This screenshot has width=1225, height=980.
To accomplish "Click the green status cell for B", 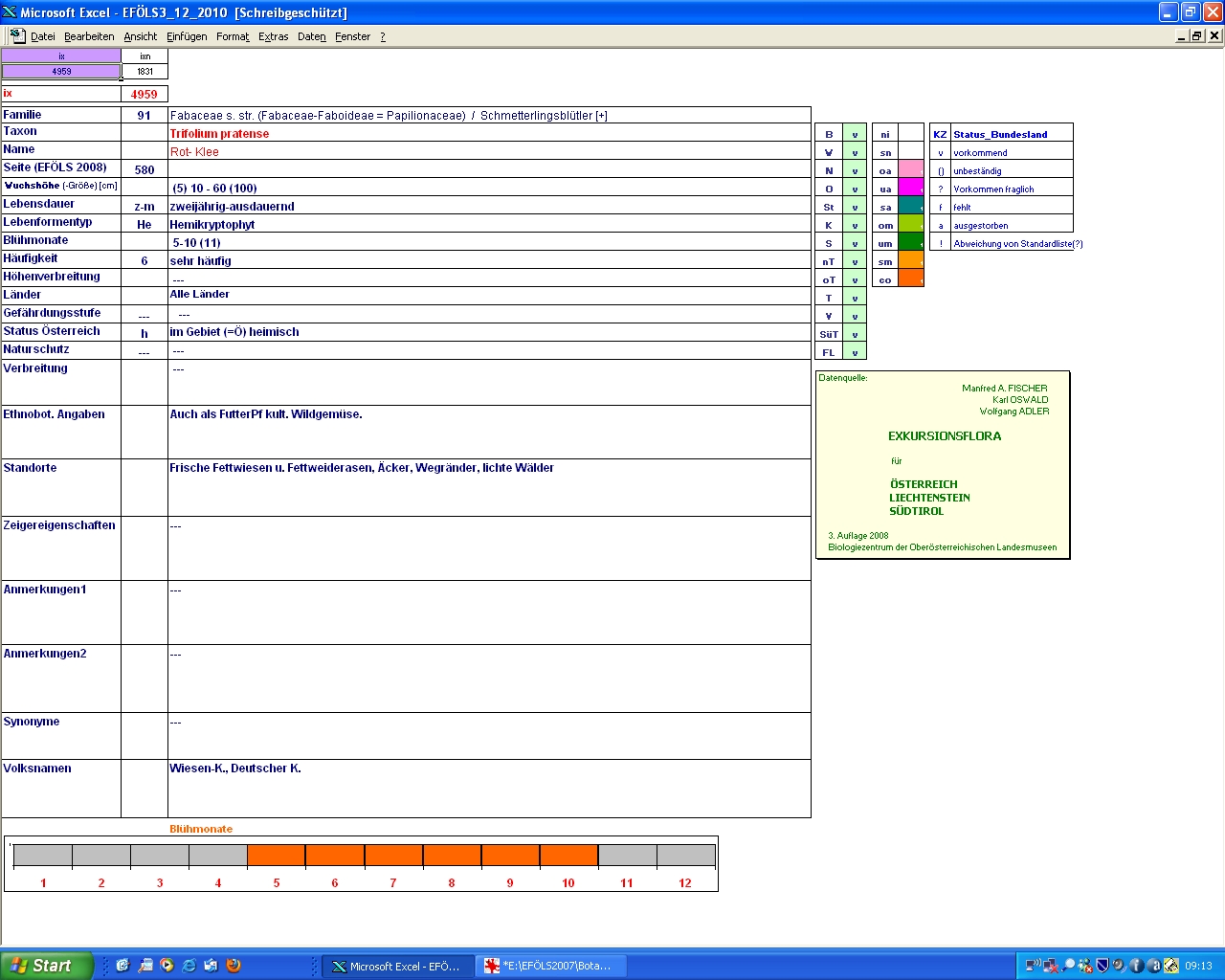I will (x=855, y=134).
